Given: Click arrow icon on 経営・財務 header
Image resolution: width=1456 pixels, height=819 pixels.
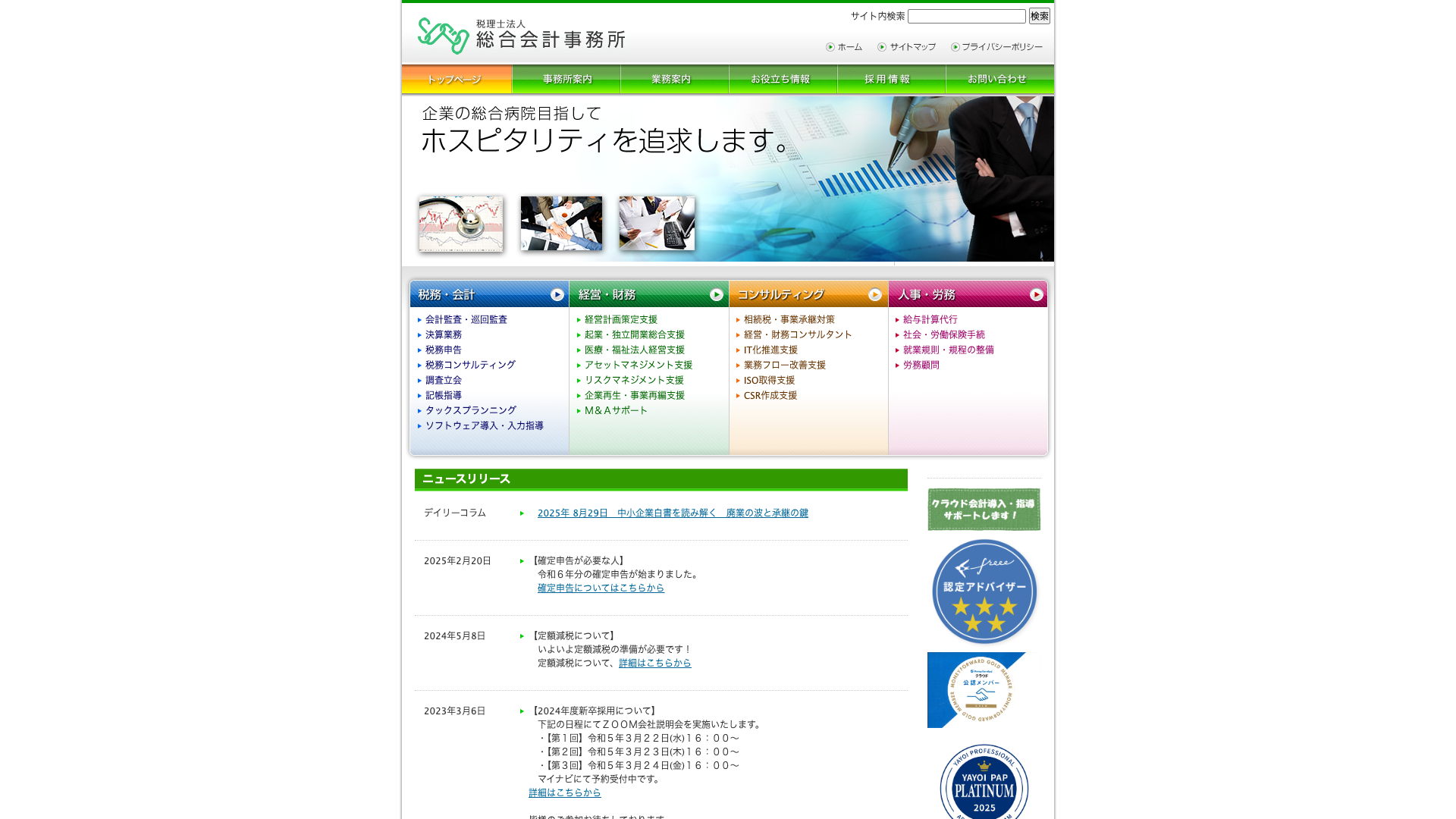Looking at the screenshot, I should 717,294.
